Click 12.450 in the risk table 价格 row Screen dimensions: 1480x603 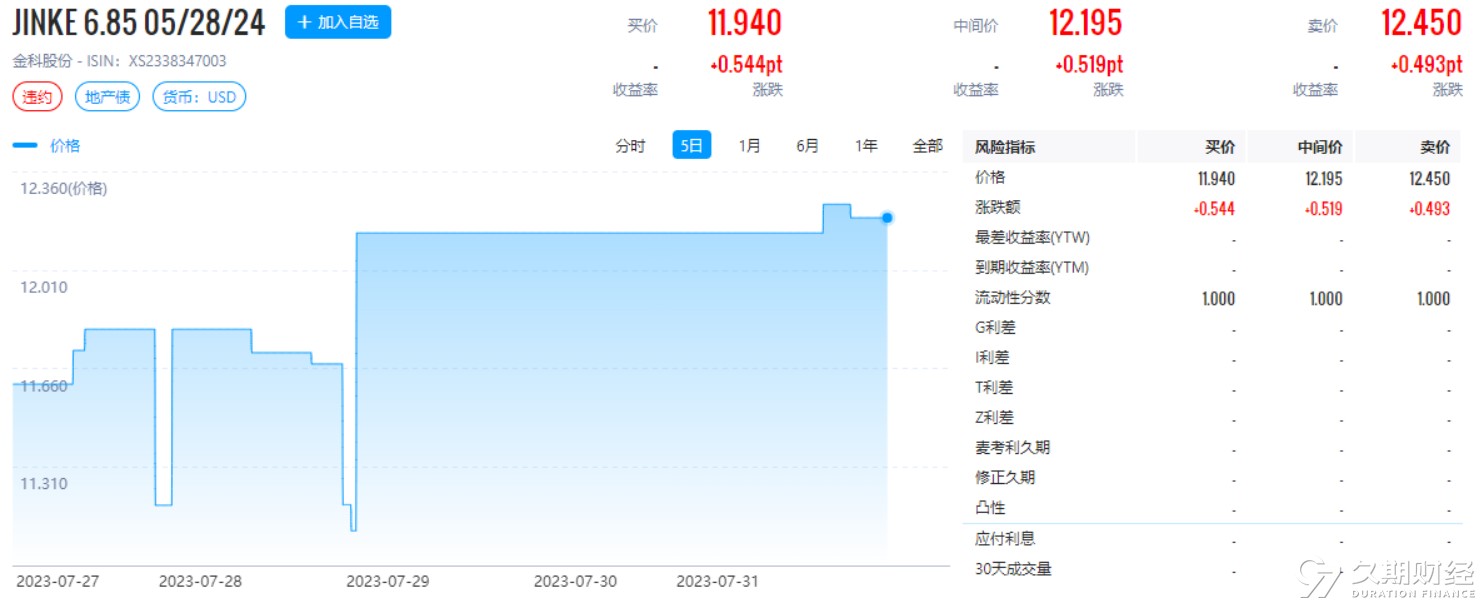pyautogui.click(x=1431, y=179)
